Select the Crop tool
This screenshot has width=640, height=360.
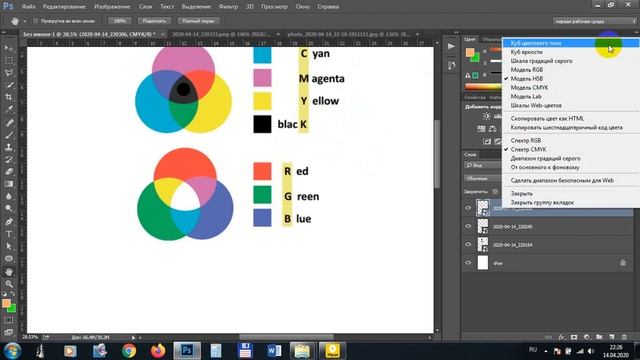tap(9, 97)
